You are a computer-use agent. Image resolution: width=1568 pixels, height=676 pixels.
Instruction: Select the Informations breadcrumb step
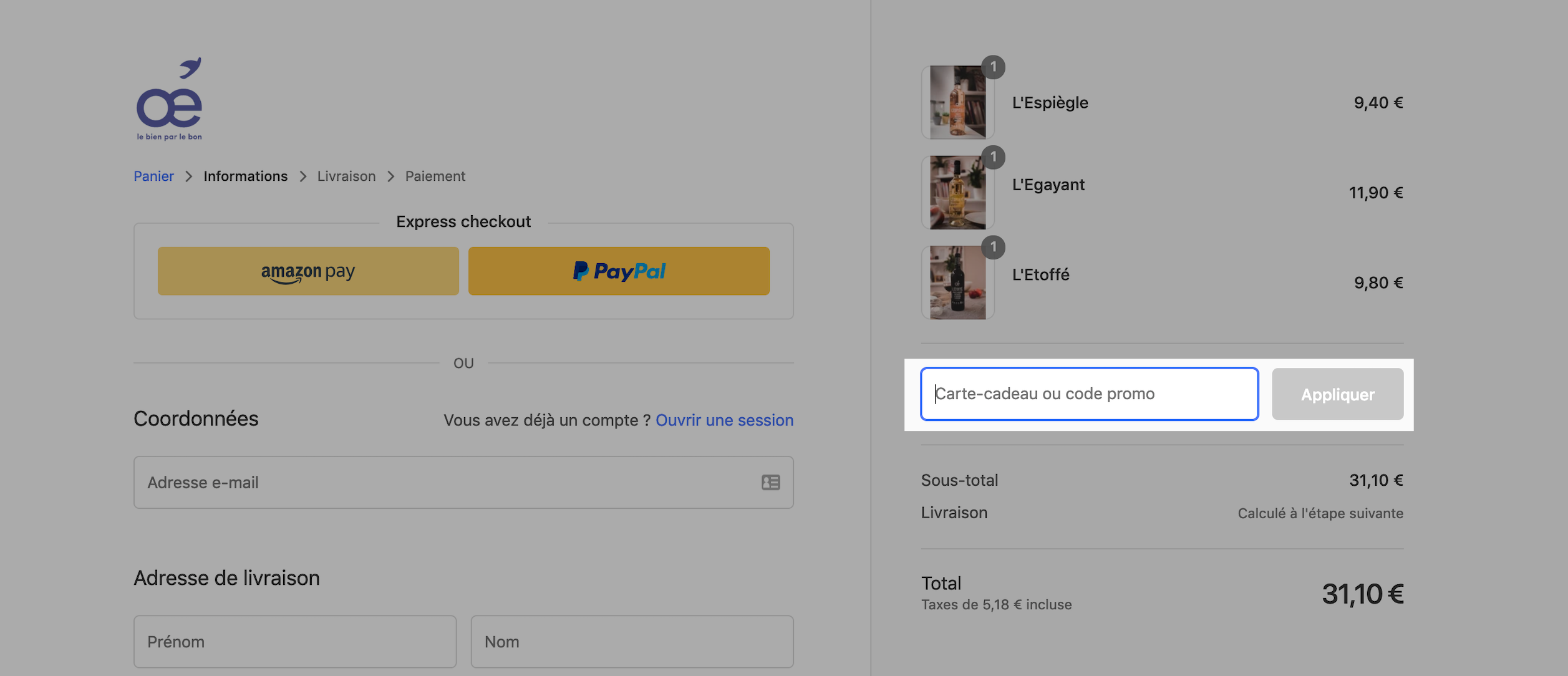246,176
